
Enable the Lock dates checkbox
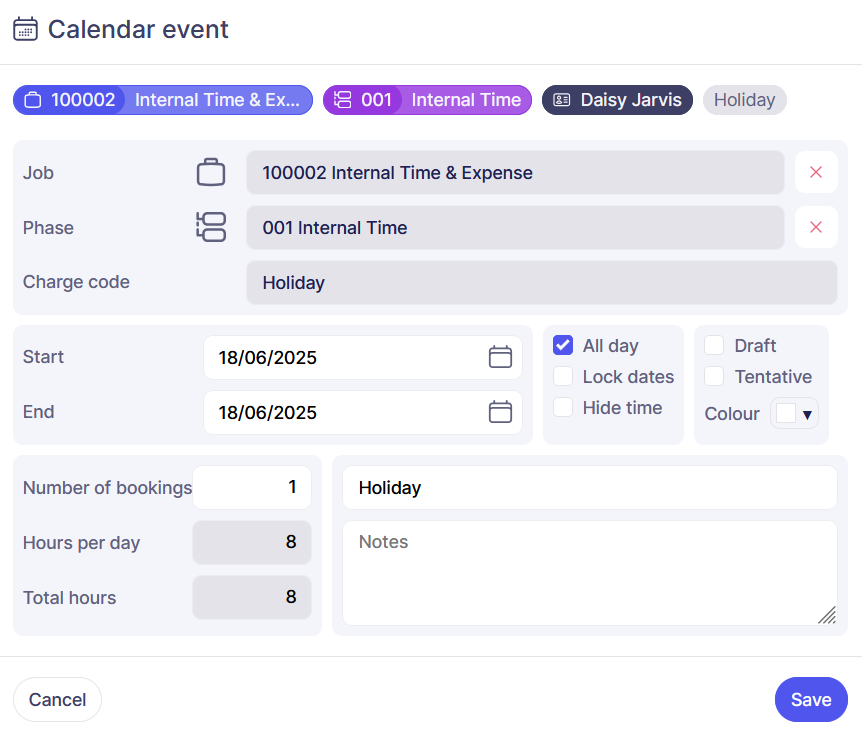point(563,377)
